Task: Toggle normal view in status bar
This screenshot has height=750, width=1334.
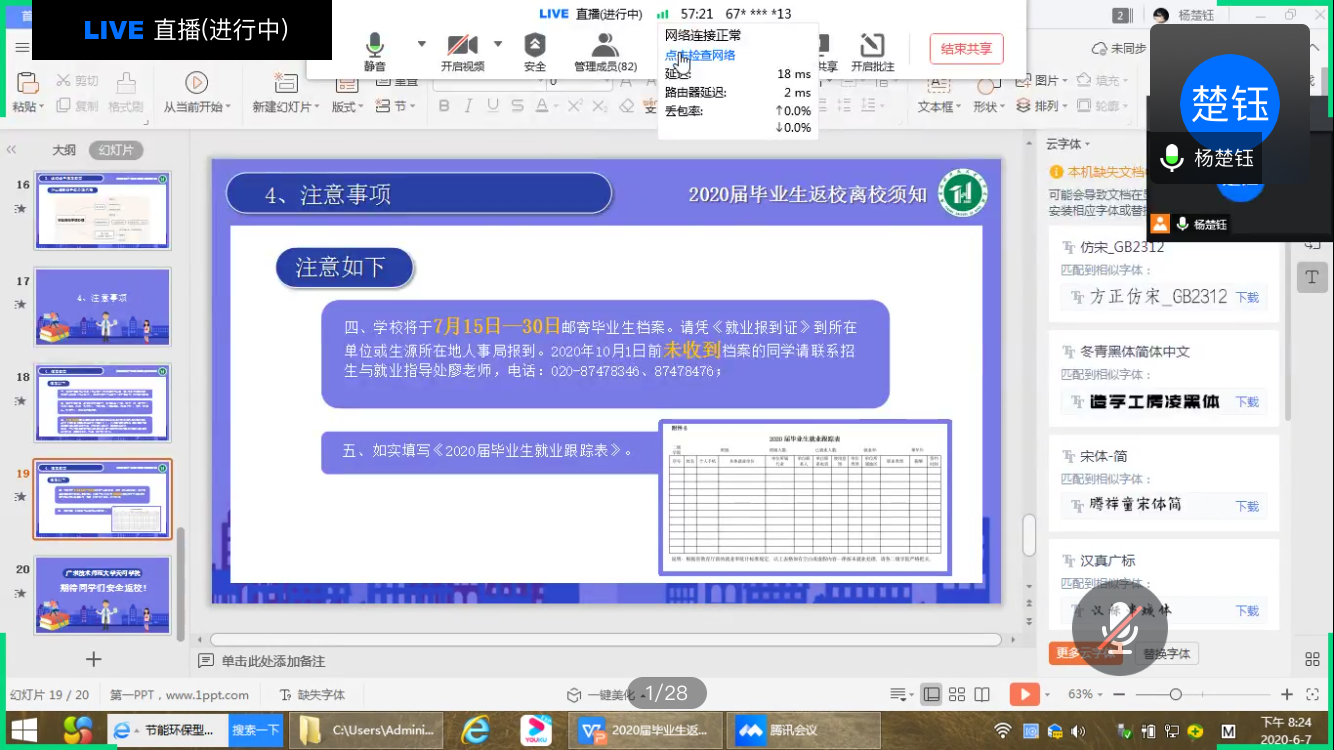Action: point(931,694)
